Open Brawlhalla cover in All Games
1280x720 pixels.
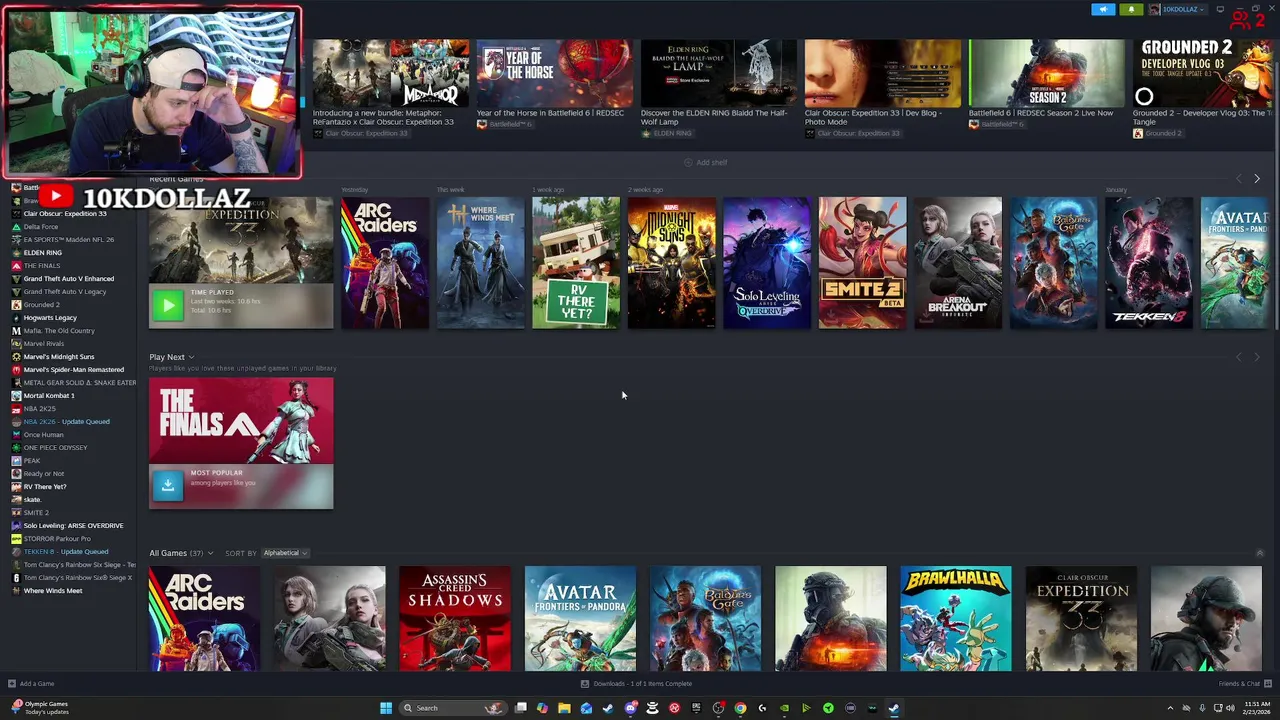pos(956,619)
